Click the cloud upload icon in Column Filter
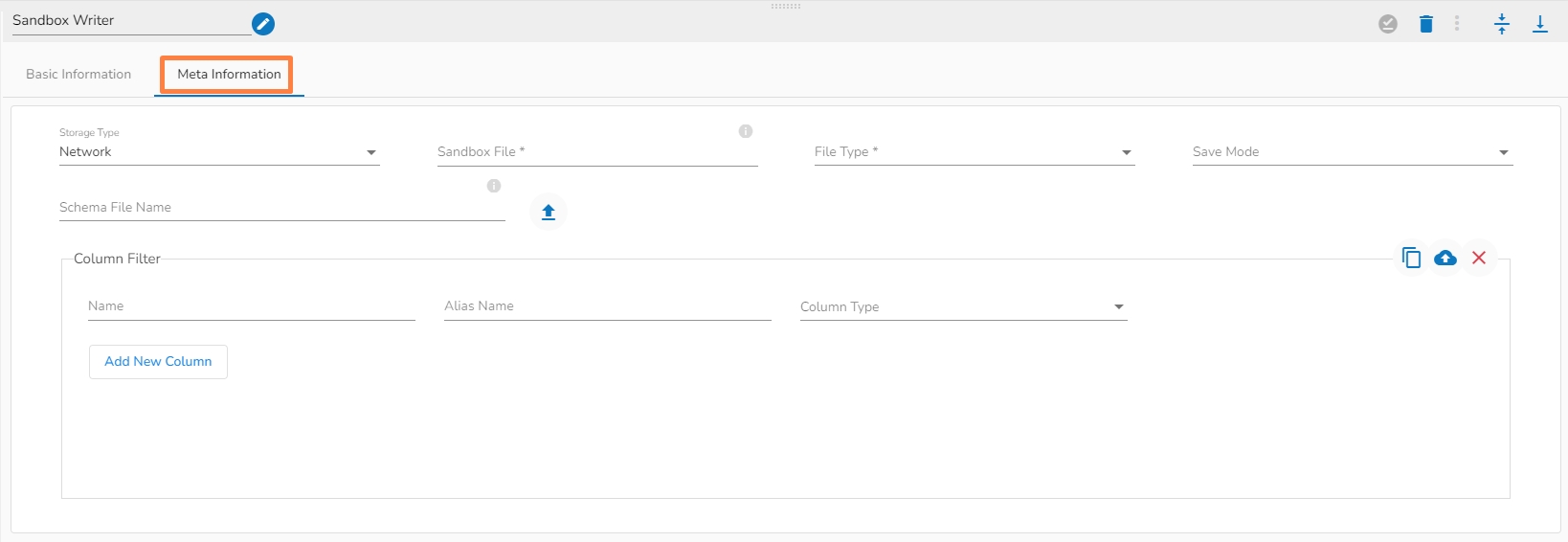The width and height of the screenshot is (1568, 542). tap(1445, 258)
